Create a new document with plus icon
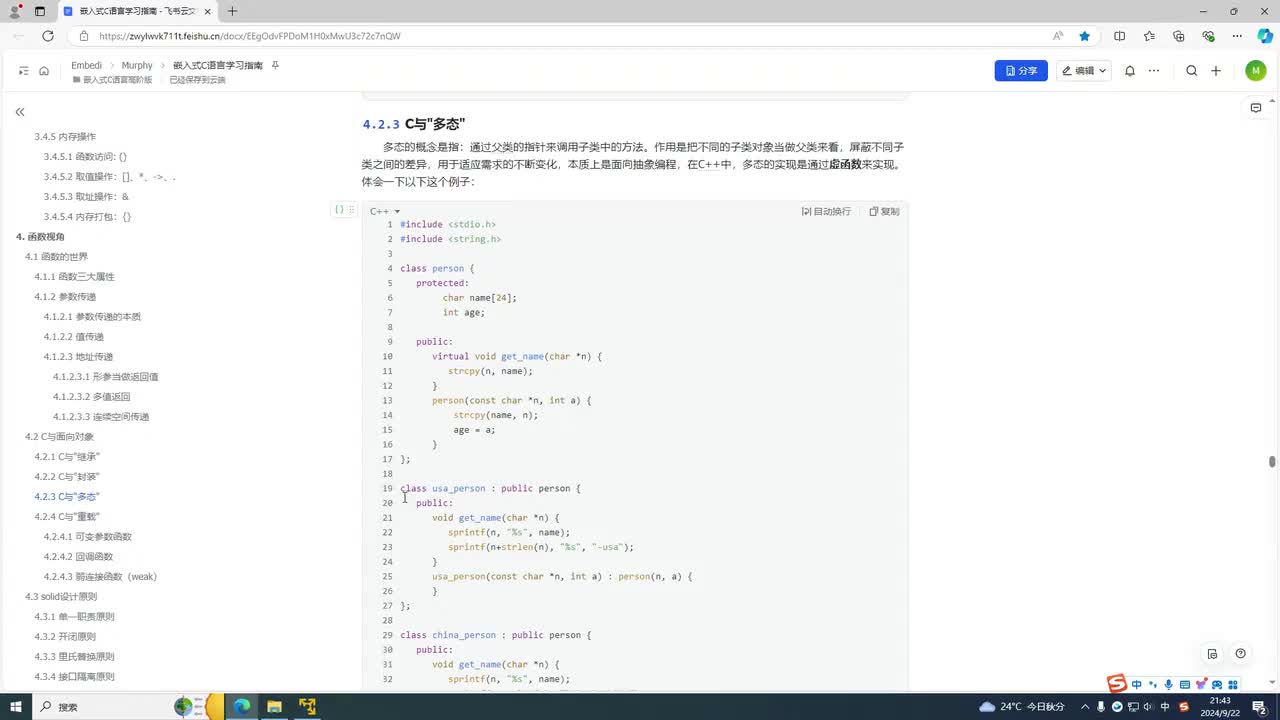1280x720 pixels. [1216, 71]
